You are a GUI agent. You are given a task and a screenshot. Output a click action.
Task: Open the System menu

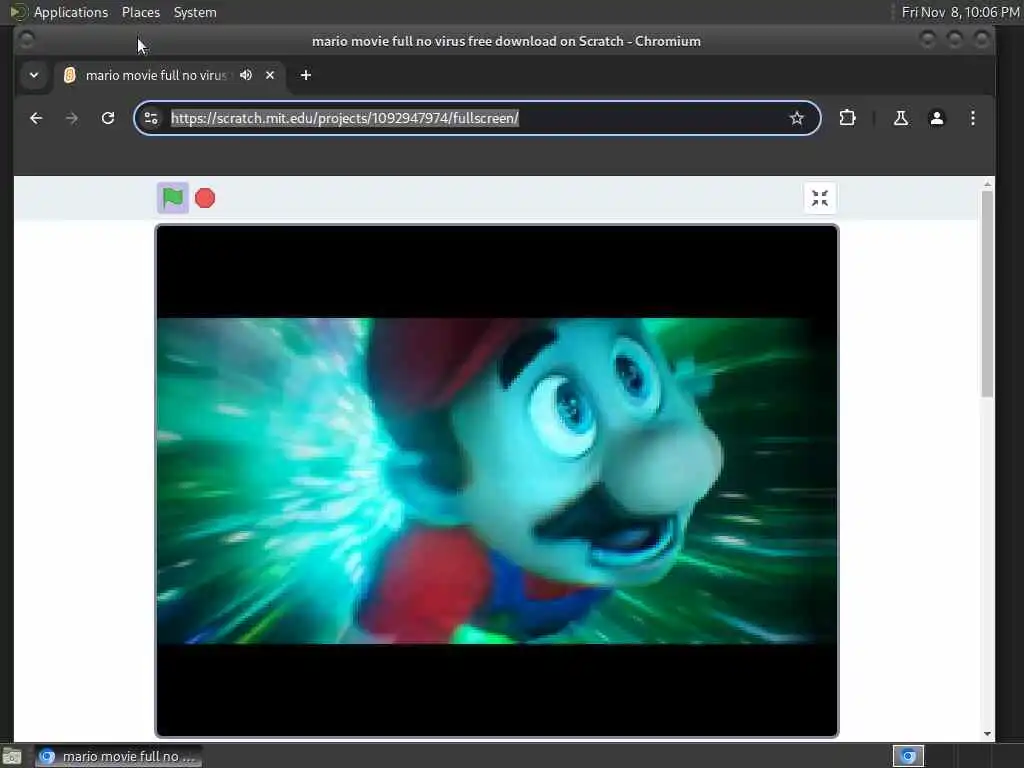[195, 12]
